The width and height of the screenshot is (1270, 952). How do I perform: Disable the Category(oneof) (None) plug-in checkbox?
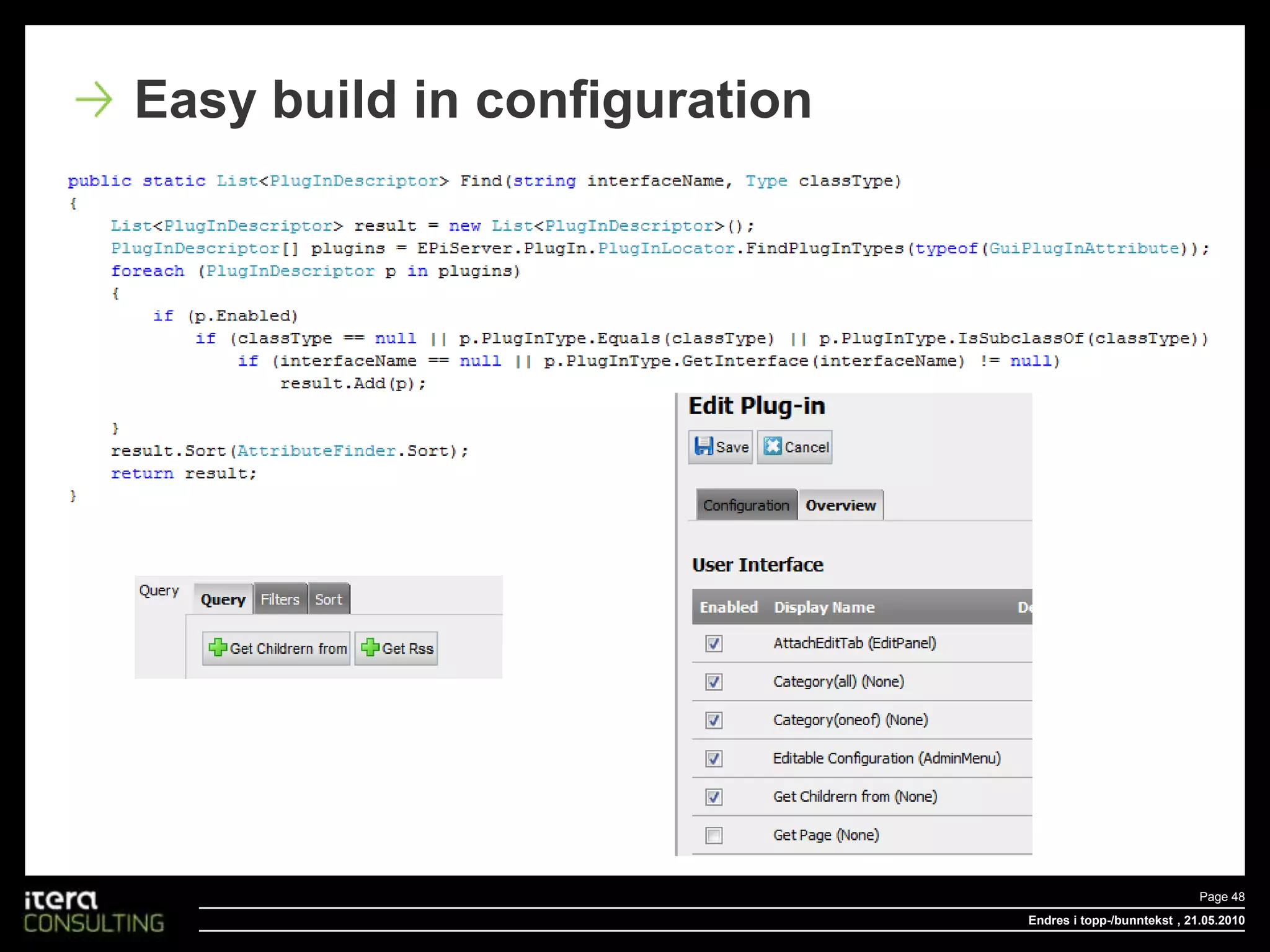(714, 720)
